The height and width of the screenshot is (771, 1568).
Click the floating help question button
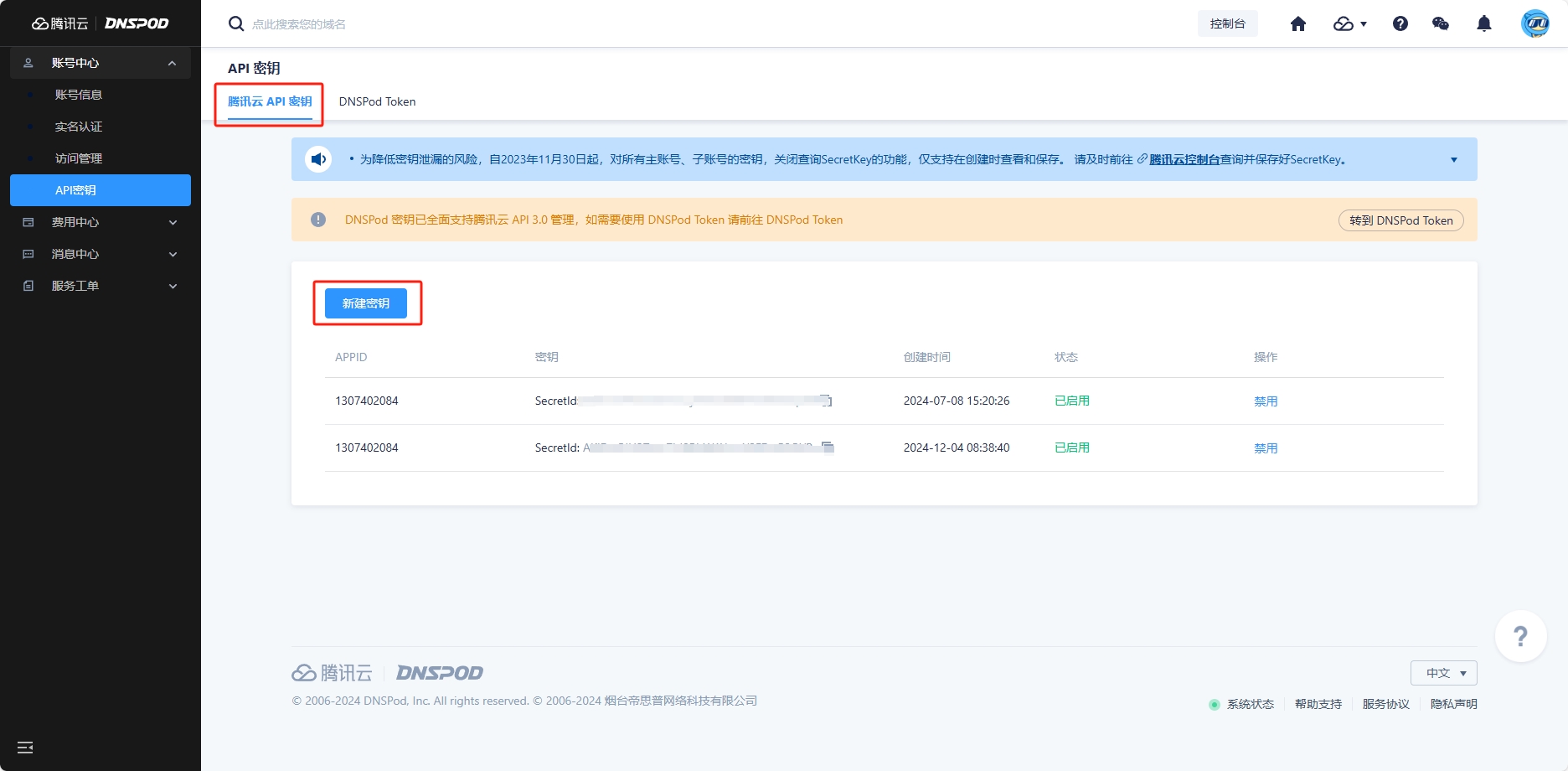(x=1519, y=637)
